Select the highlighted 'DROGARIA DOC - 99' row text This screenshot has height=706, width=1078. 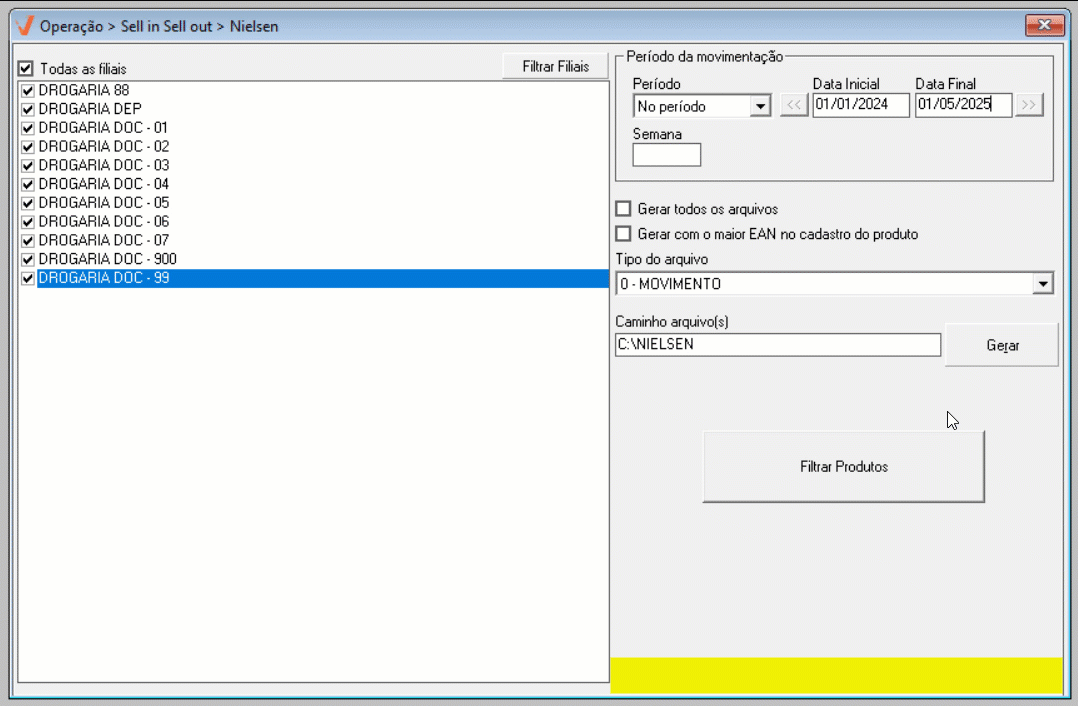(104, 278)
